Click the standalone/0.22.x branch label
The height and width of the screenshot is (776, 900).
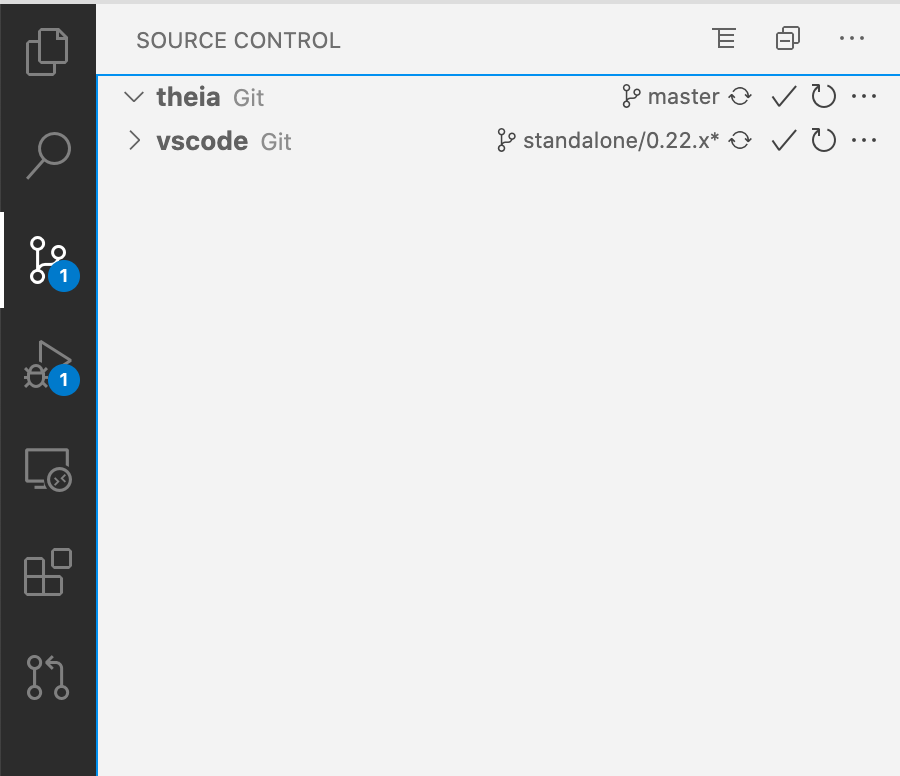622,141
